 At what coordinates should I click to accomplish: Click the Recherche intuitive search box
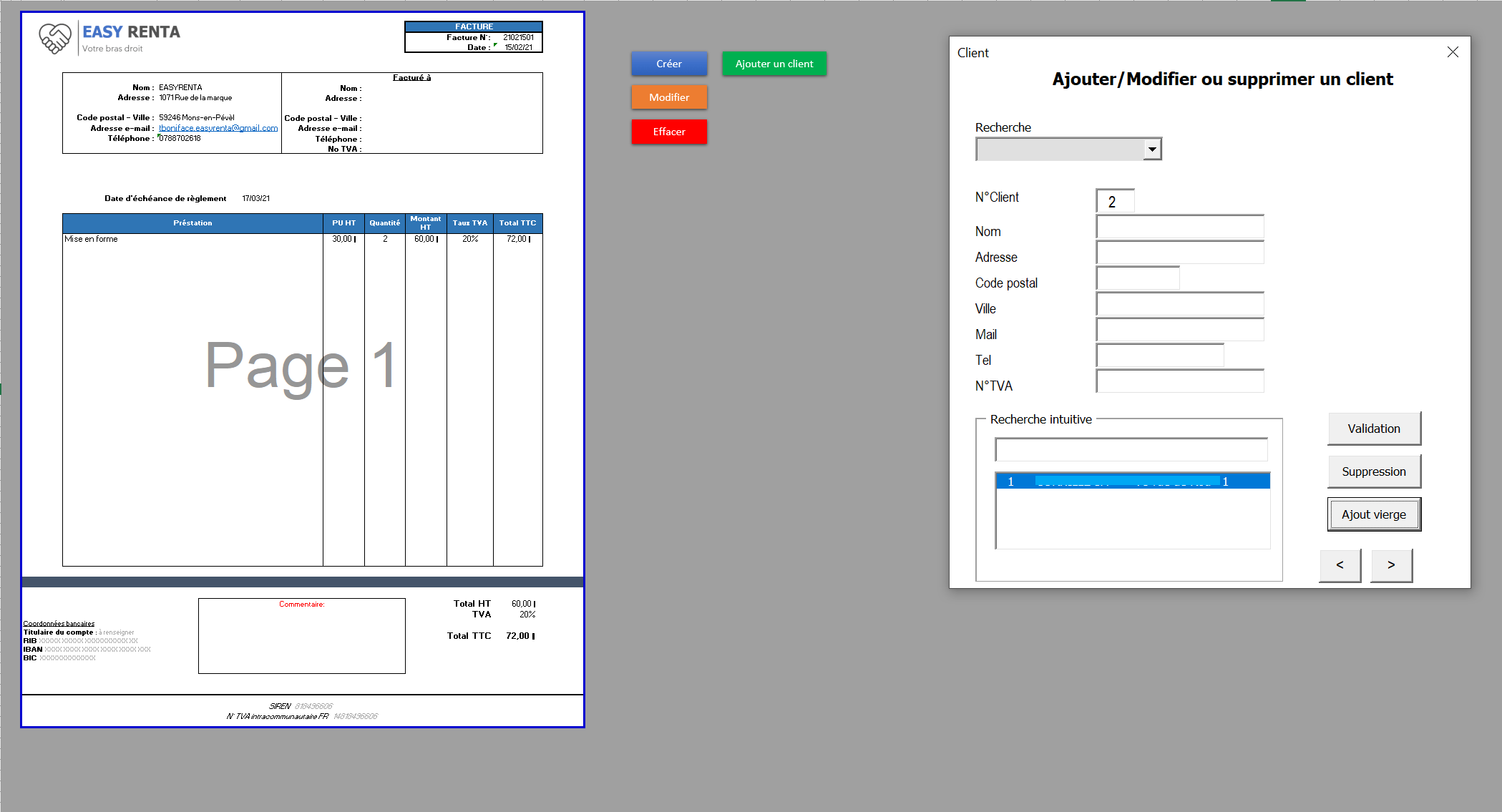point(1131,450)
